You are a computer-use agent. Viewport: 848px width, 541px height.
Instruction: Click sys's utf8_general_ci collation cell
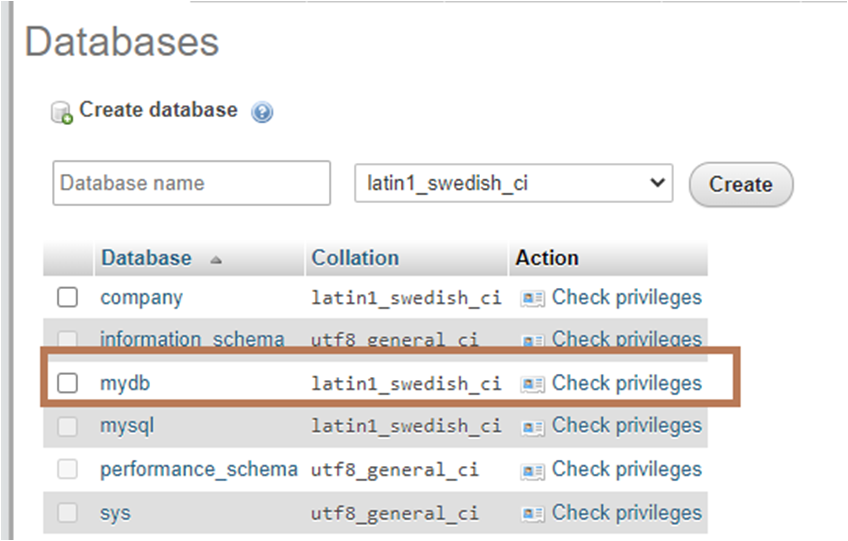(395, 513)
